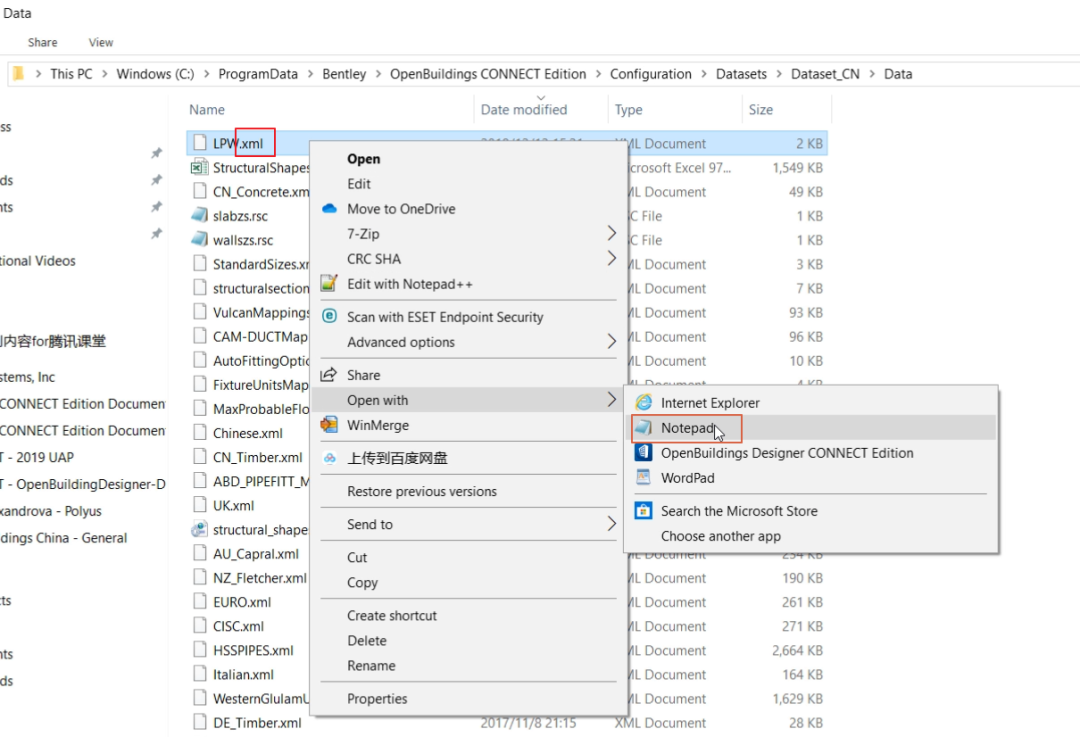Select the Chinese.xml file
This screenshot has height=737, width=1080.
[248, 433]
